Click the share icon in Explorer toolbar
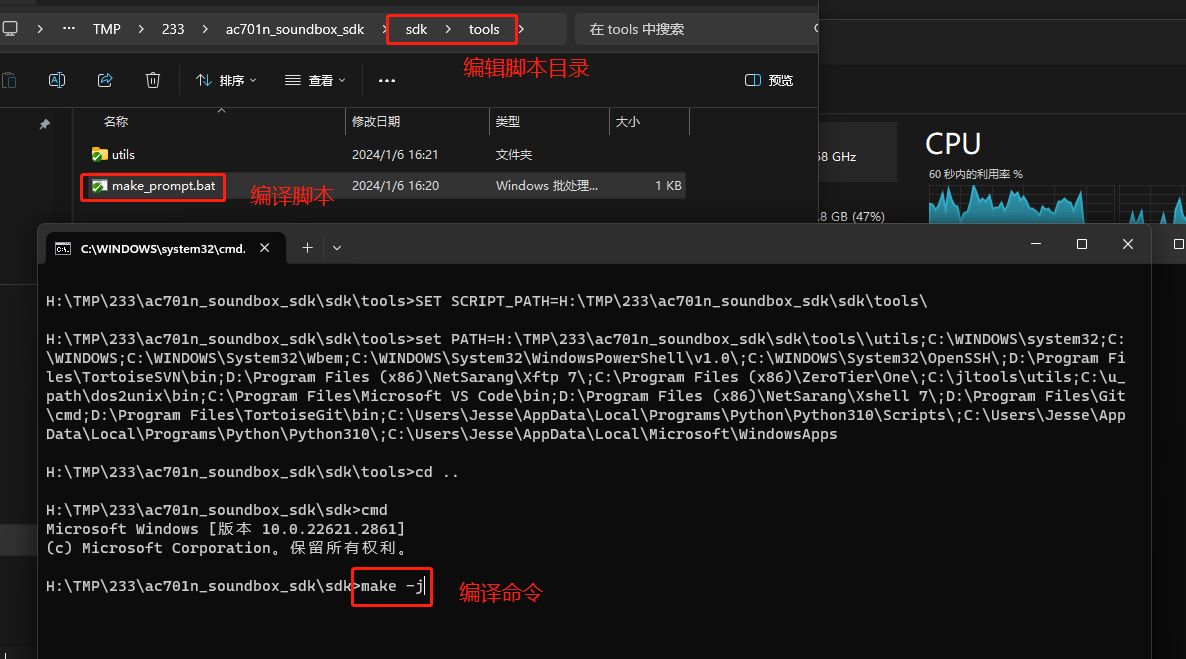Image resolution: width=1186 pixels, height=659 pixels. (105, 80)
